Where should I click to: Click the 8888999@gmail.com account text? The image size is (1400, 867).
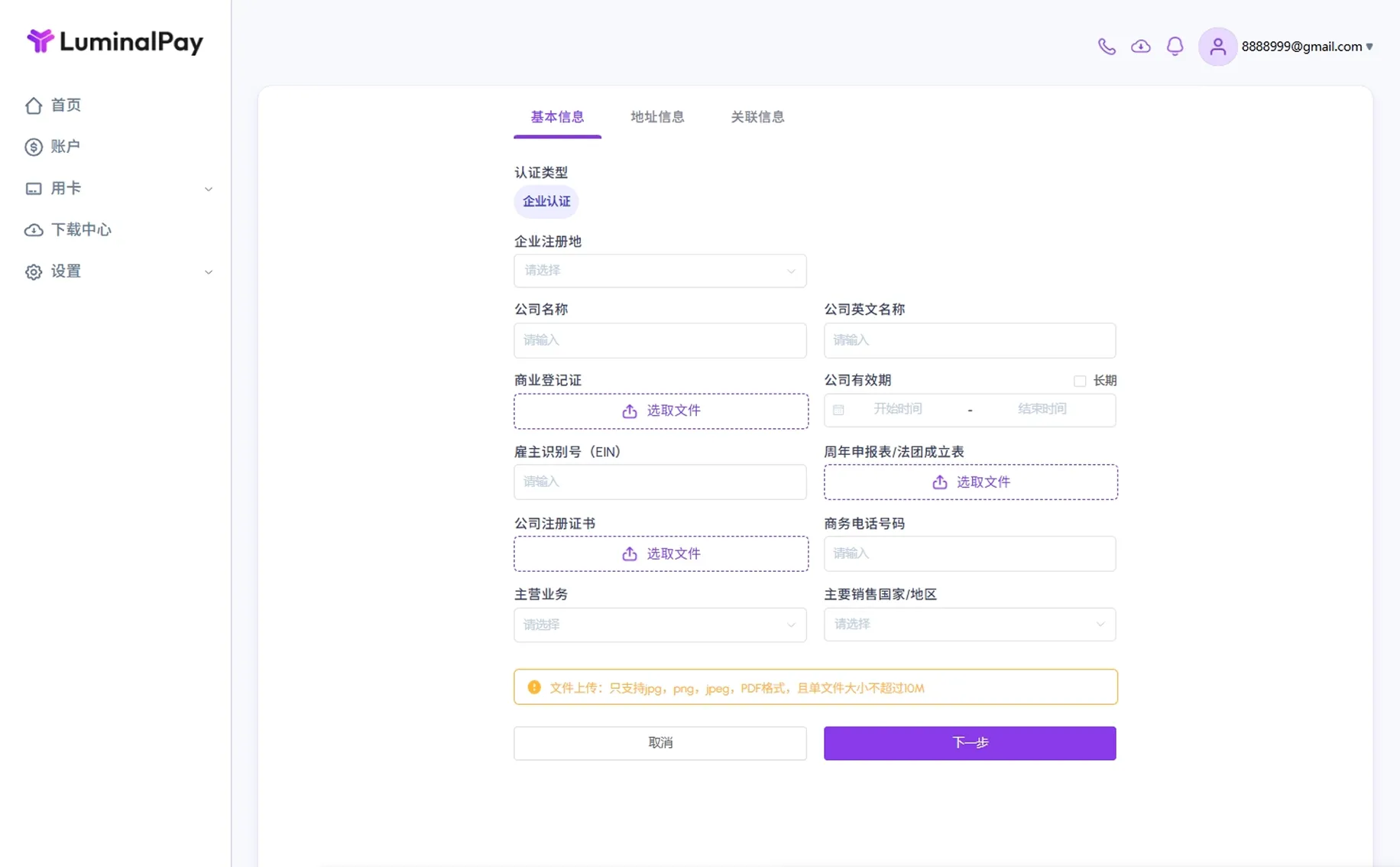click(x=1301, y=47)
